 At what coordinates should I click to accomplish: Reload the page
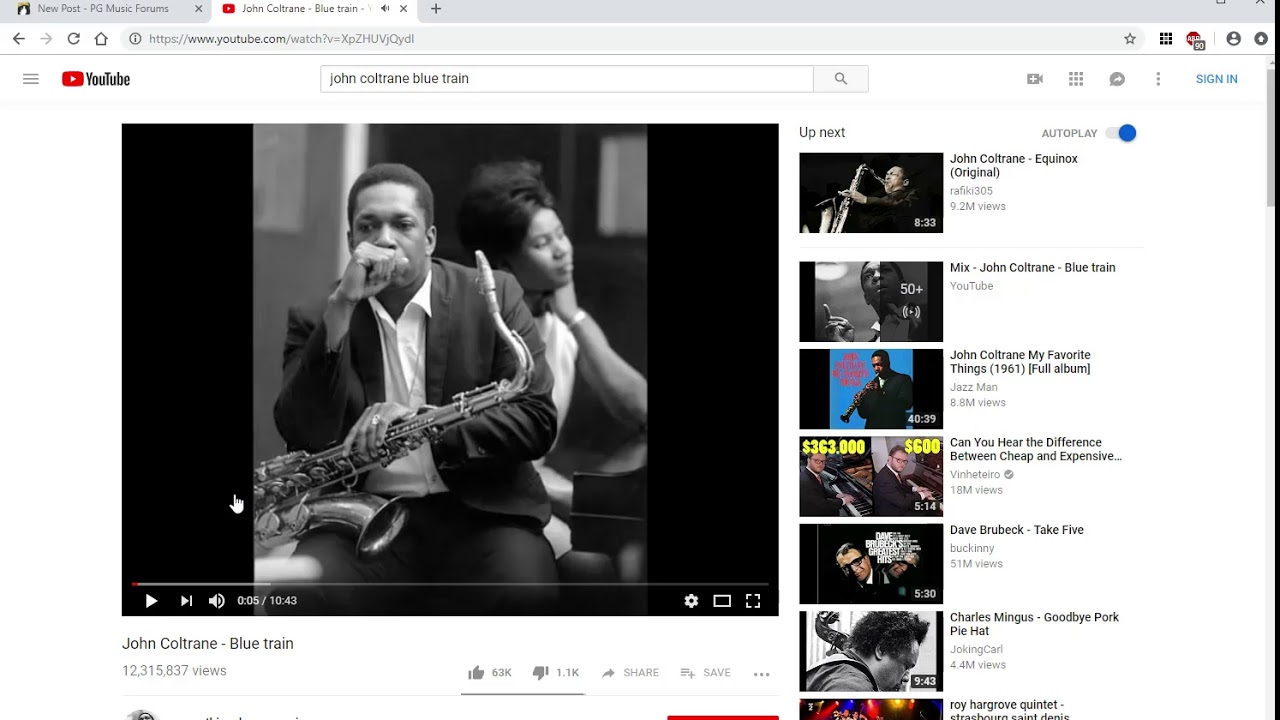pos(73,39)
